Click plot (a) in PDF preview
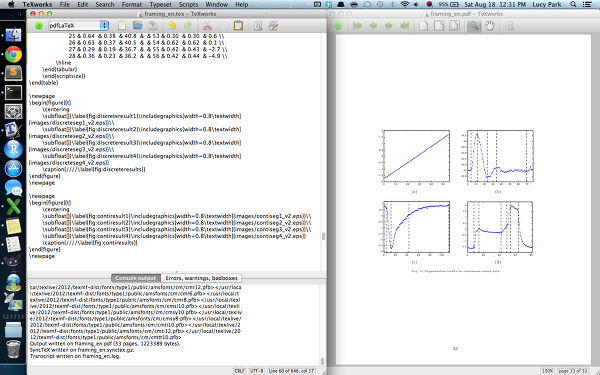Screen dimensions: 600x375 [x=416, y=156]
